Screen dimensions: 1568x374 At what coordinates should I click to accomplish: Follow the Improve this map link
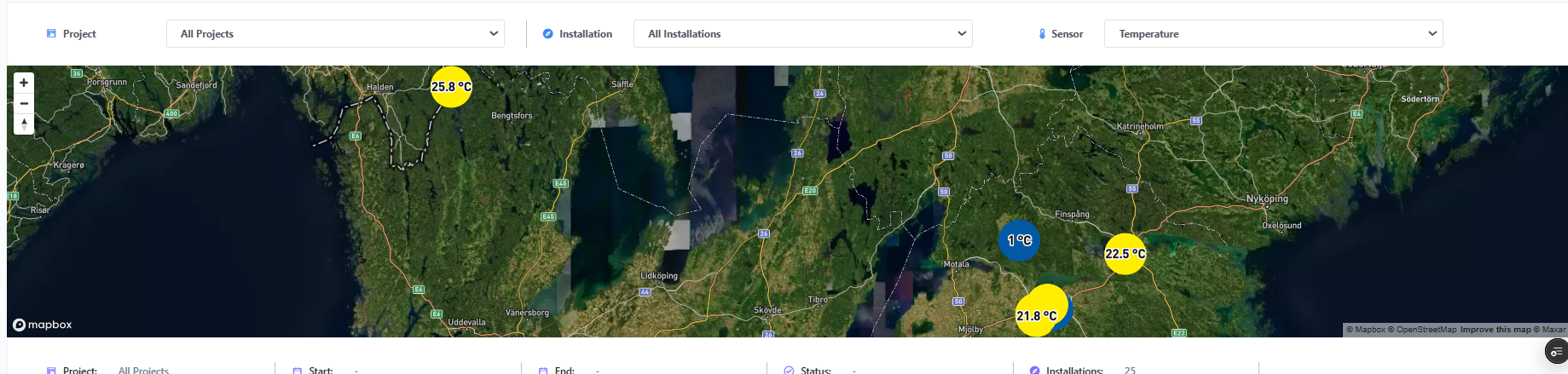coord(1495,330)
